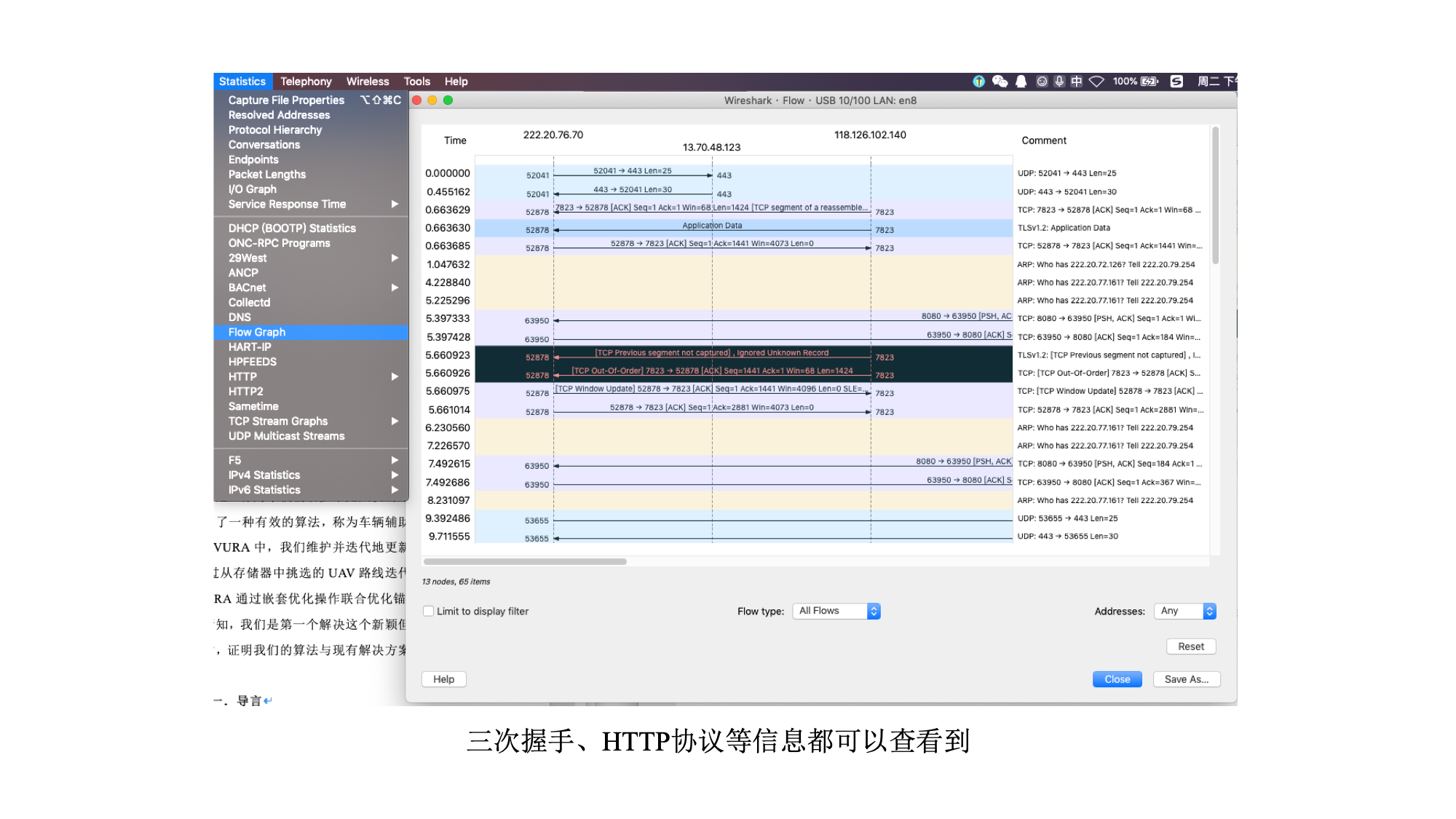This screenshot has width=1456, height=819.
Task: Select Flow Graph menu entry
Action: (311, 332)
